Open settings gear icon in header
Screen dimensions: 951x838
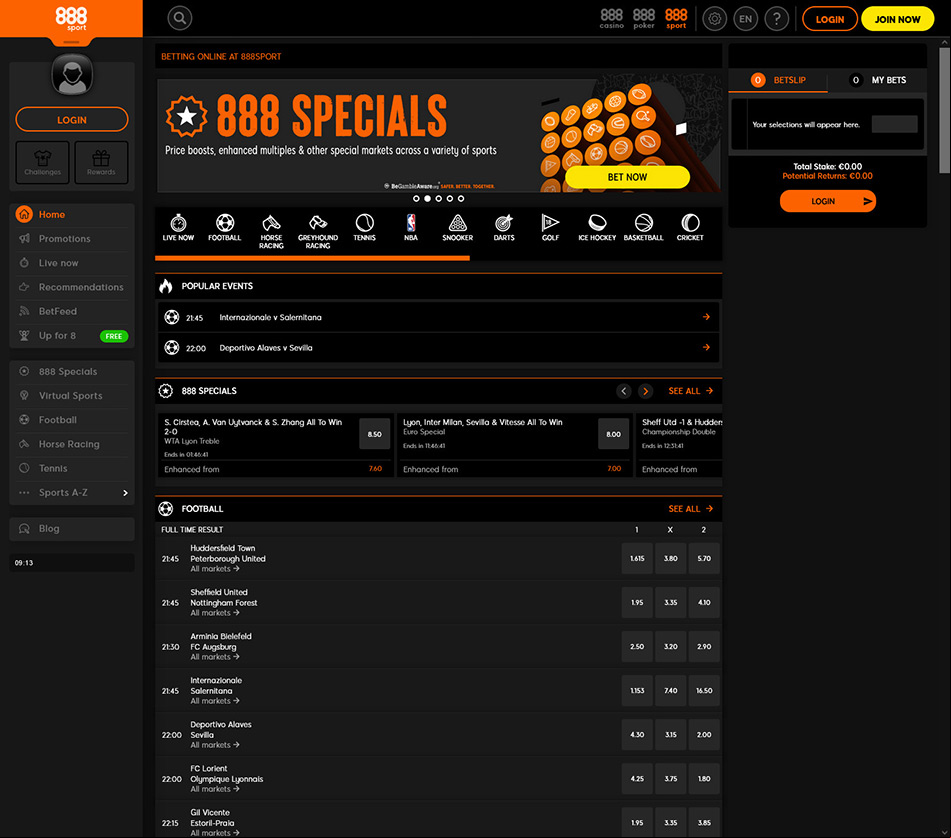coord(714,19)
